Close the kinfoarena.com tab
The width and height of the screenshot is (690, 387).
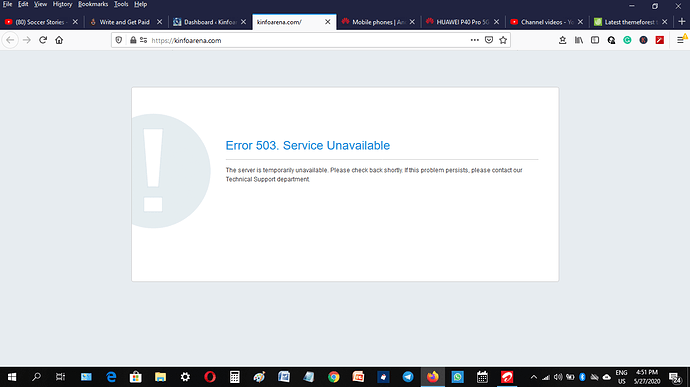click(327, 22)
